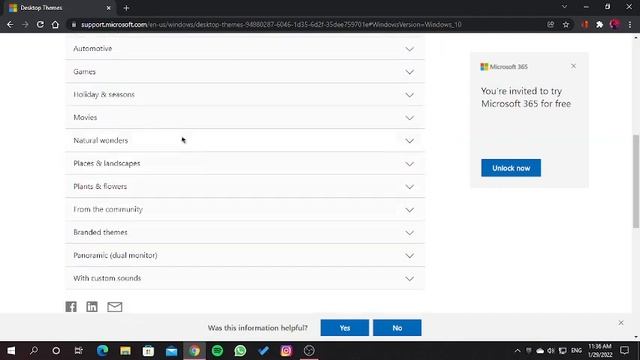Switch to Chrome in the taskbar
This screenshot has height=360, width=640.
[194, 351]
